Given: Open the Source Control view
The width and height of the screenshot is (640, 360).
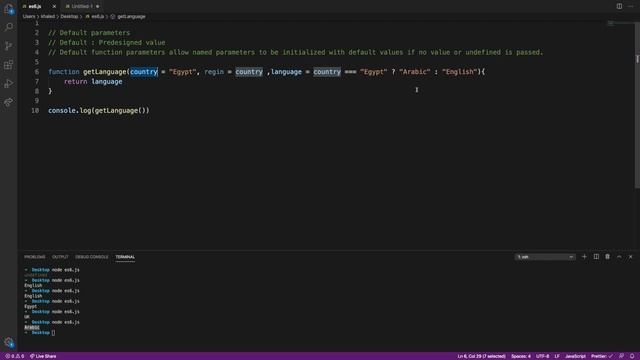Looking at the screenshot, I should coord(9,46).
